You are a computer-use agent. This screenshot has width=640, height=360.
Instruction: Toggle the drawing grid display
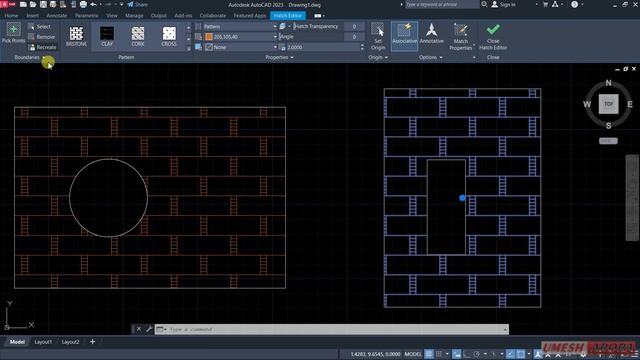click(429, 354)
